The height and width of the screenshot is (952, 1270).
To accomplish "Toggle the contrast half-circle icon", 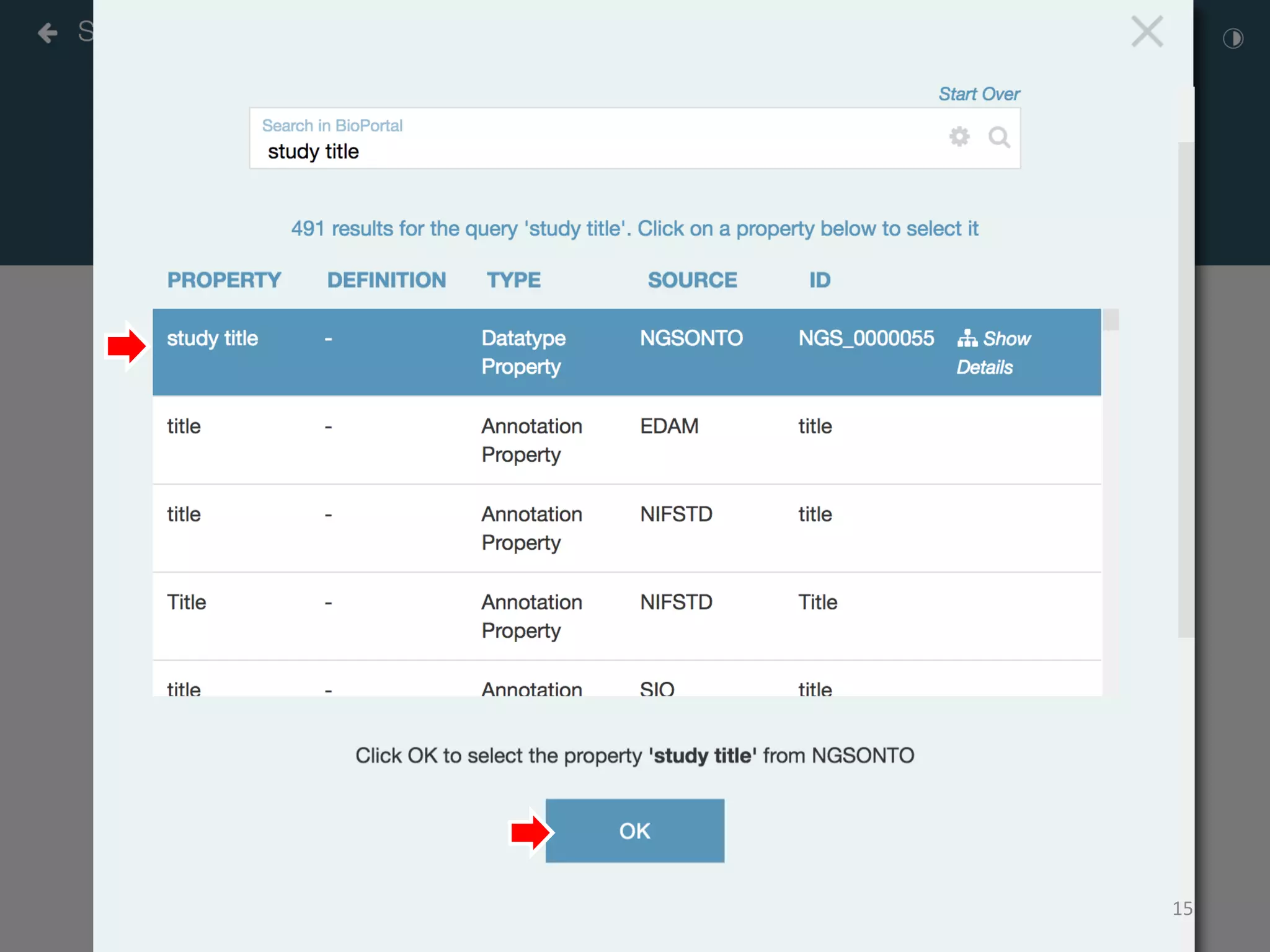I will (1233, 38).
